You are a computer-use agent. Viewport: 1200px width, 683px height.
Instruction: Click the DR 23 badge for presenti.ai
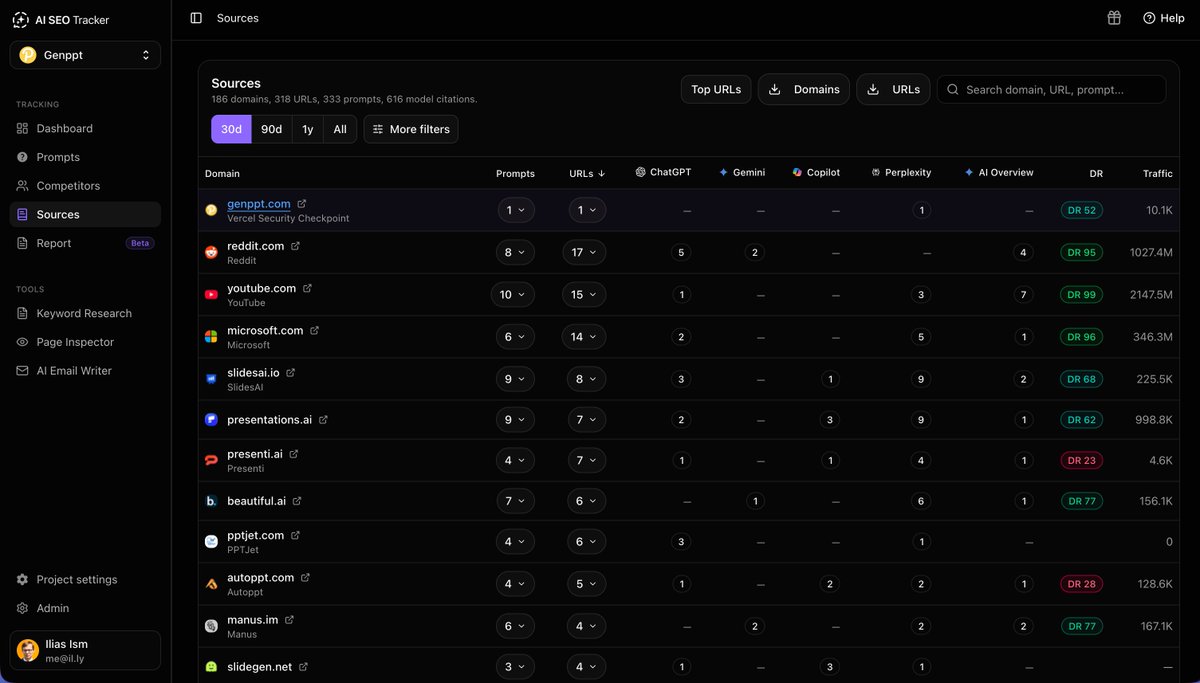[1082, 460]
